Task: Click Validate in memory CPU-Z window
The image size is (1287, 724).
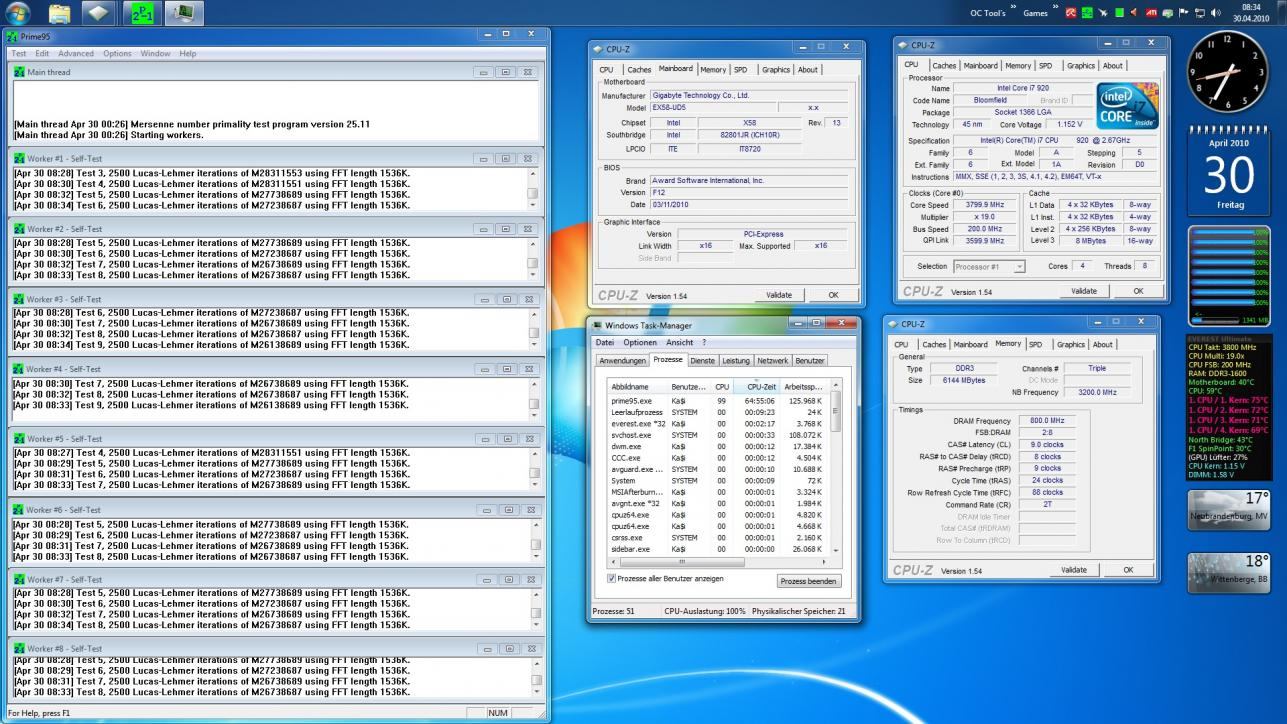Action: (1073, 569)
